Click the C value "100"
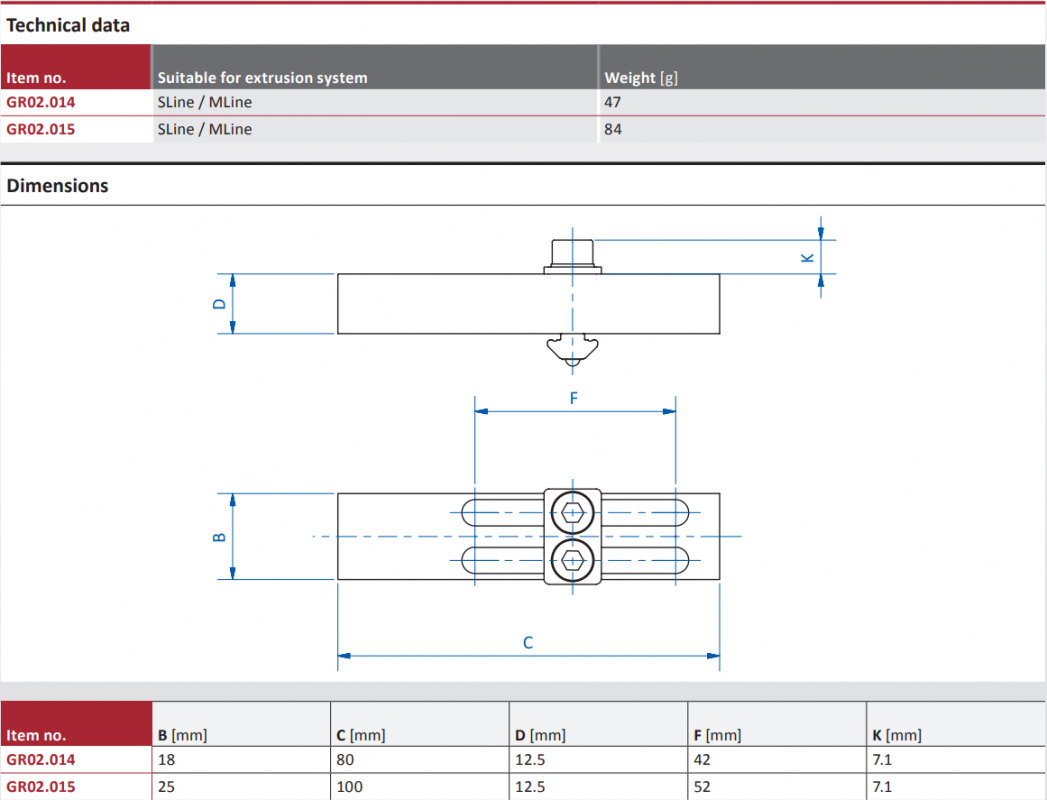The height and width of the screenshot is (800, 1047). [x=350, y=787]
